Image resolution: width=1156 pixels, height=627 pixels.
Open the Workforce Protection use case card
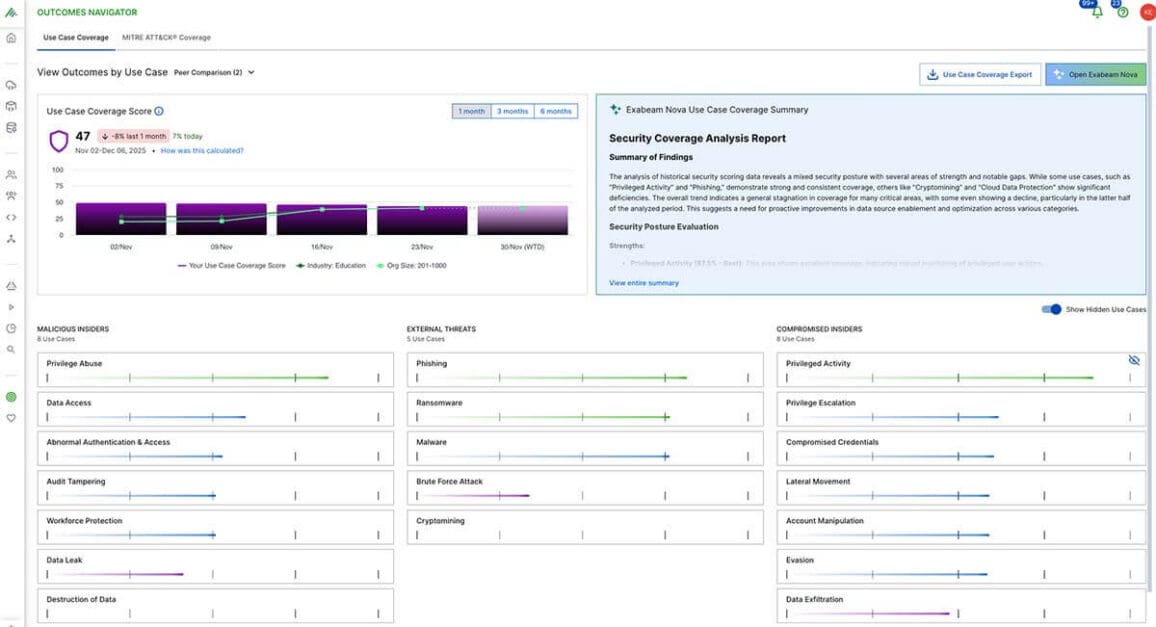pos(215,527)
